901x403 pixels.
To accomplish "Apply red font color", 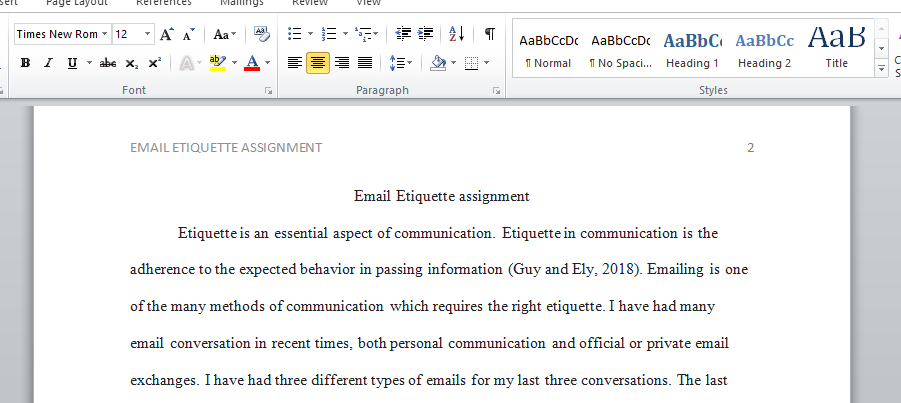I will (252, 63).
